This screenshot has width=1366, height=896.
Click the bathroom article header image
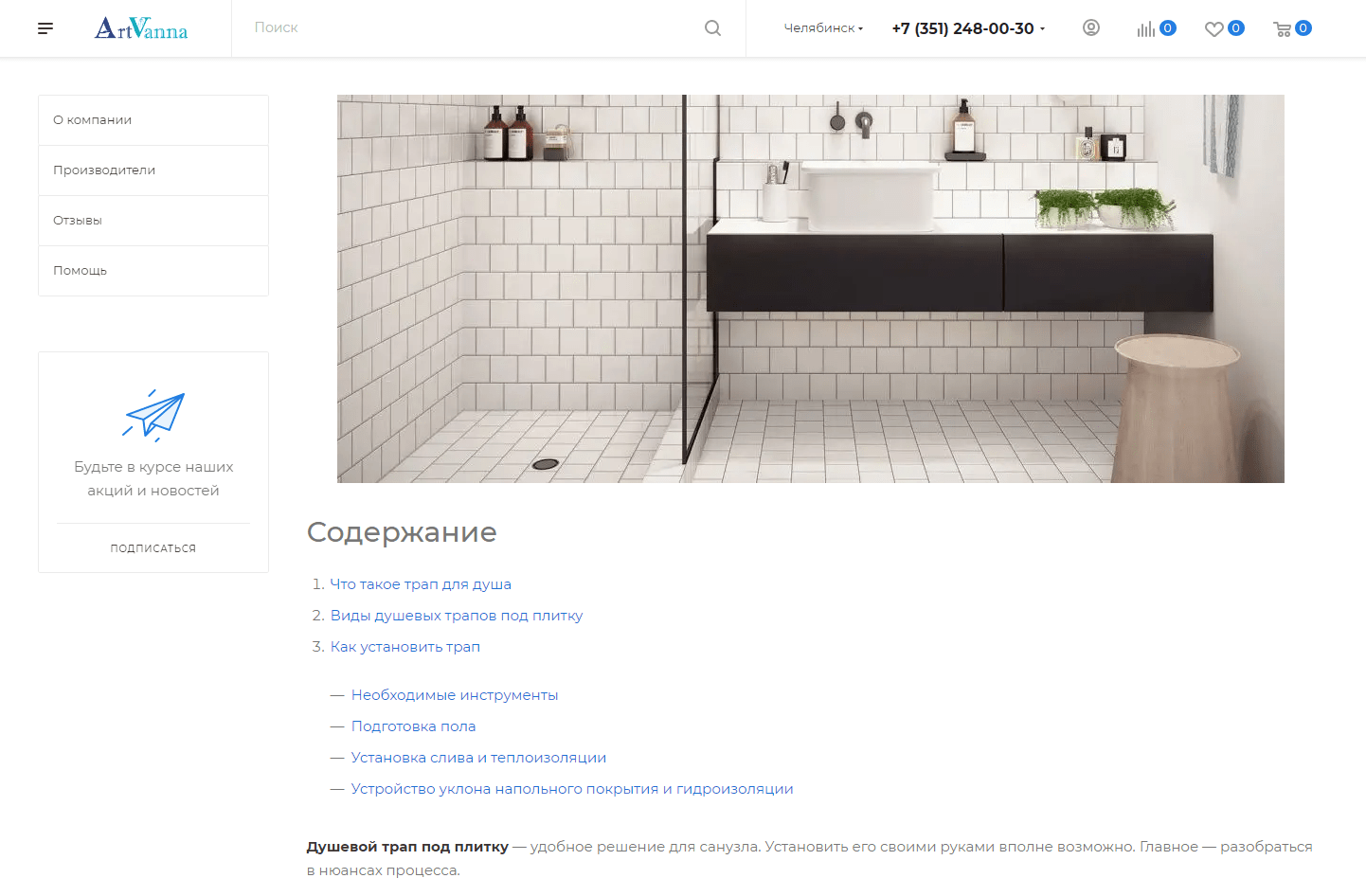(811, 289)
